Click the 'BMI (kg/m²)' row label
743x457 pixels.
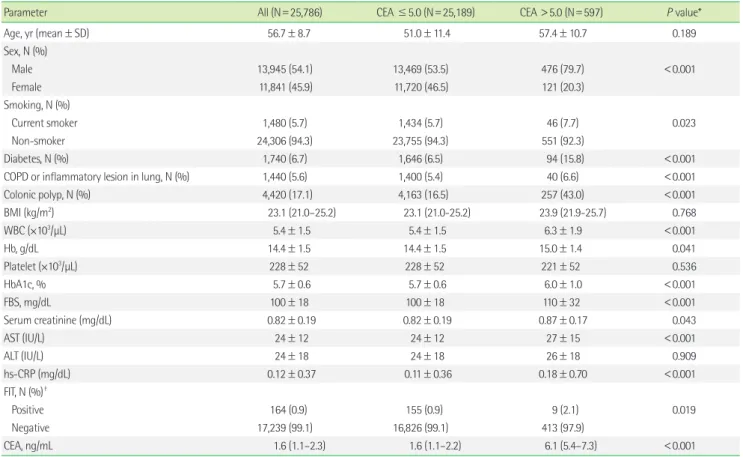click(x=28, y=212)
